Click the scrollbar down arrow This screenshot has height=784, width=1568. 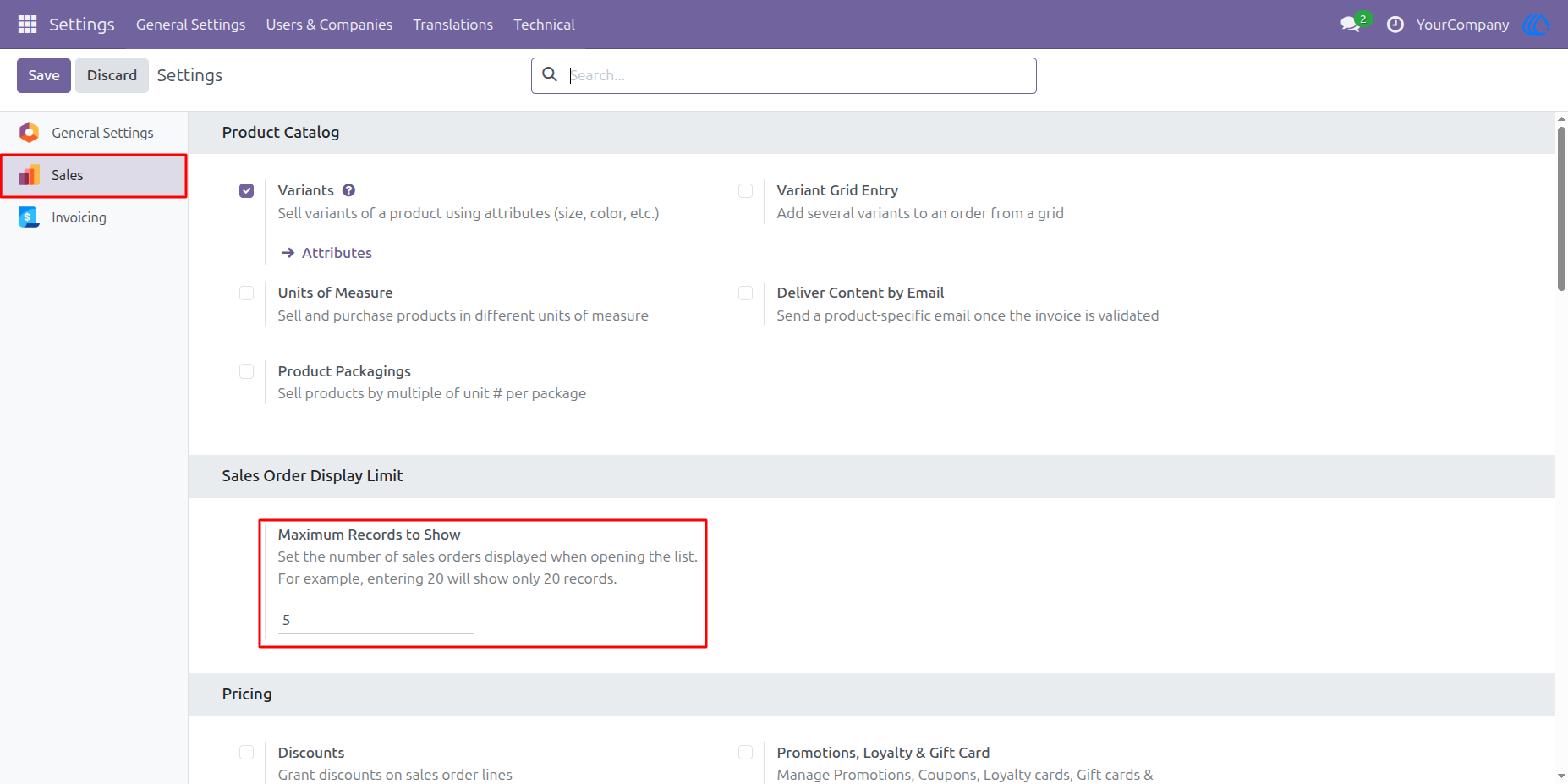coord(1561,776)
